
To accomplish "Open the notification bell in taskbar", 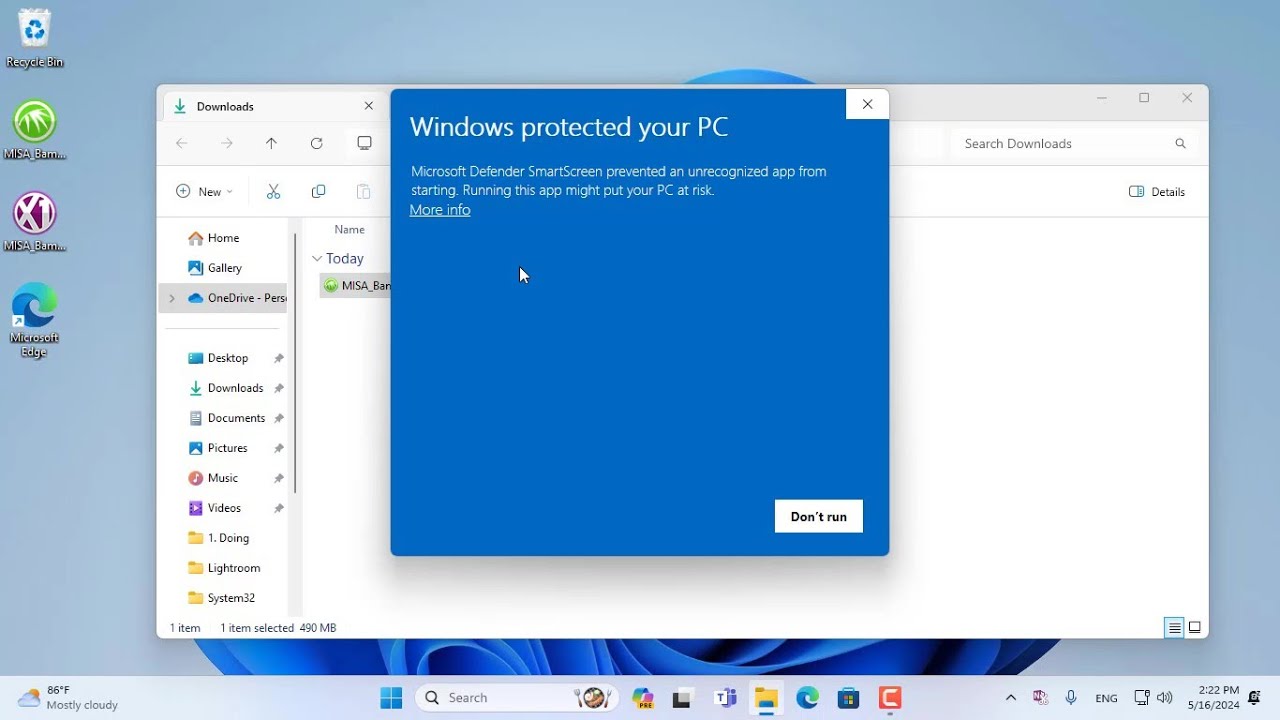I will click(x=1254, y=698).
